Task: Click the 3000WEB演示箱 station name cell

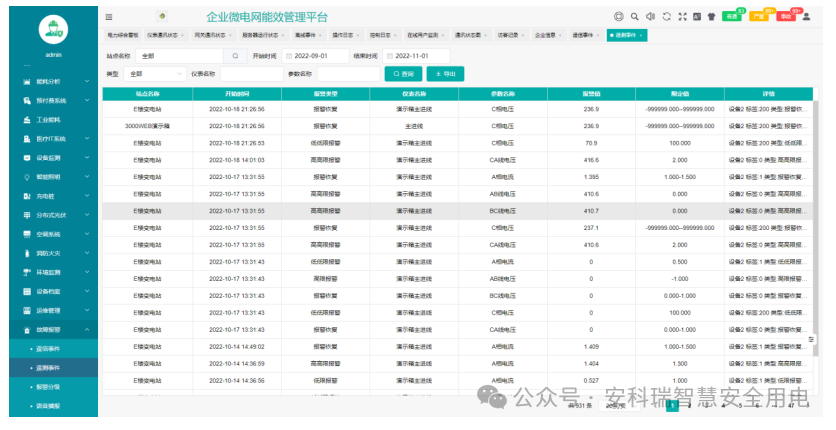Action: [147, 126]
